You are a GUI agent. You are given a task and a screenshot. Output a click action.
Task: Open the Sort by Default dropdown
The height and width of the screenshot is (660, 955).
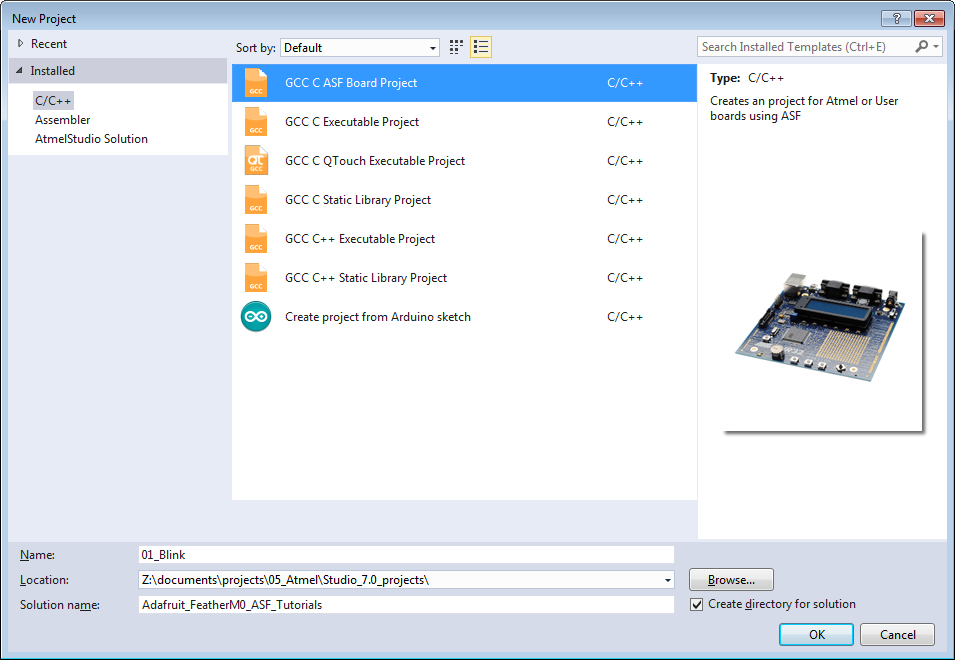(360, 47)
